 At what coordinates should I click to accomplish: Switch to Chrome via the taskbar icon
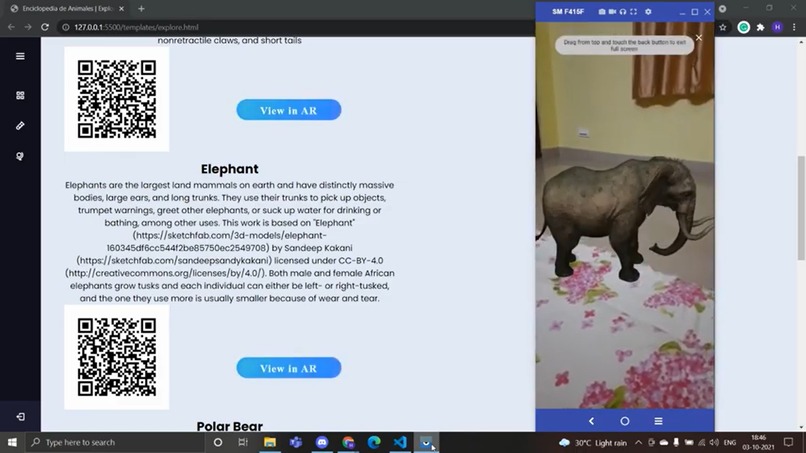coord(348,442)
